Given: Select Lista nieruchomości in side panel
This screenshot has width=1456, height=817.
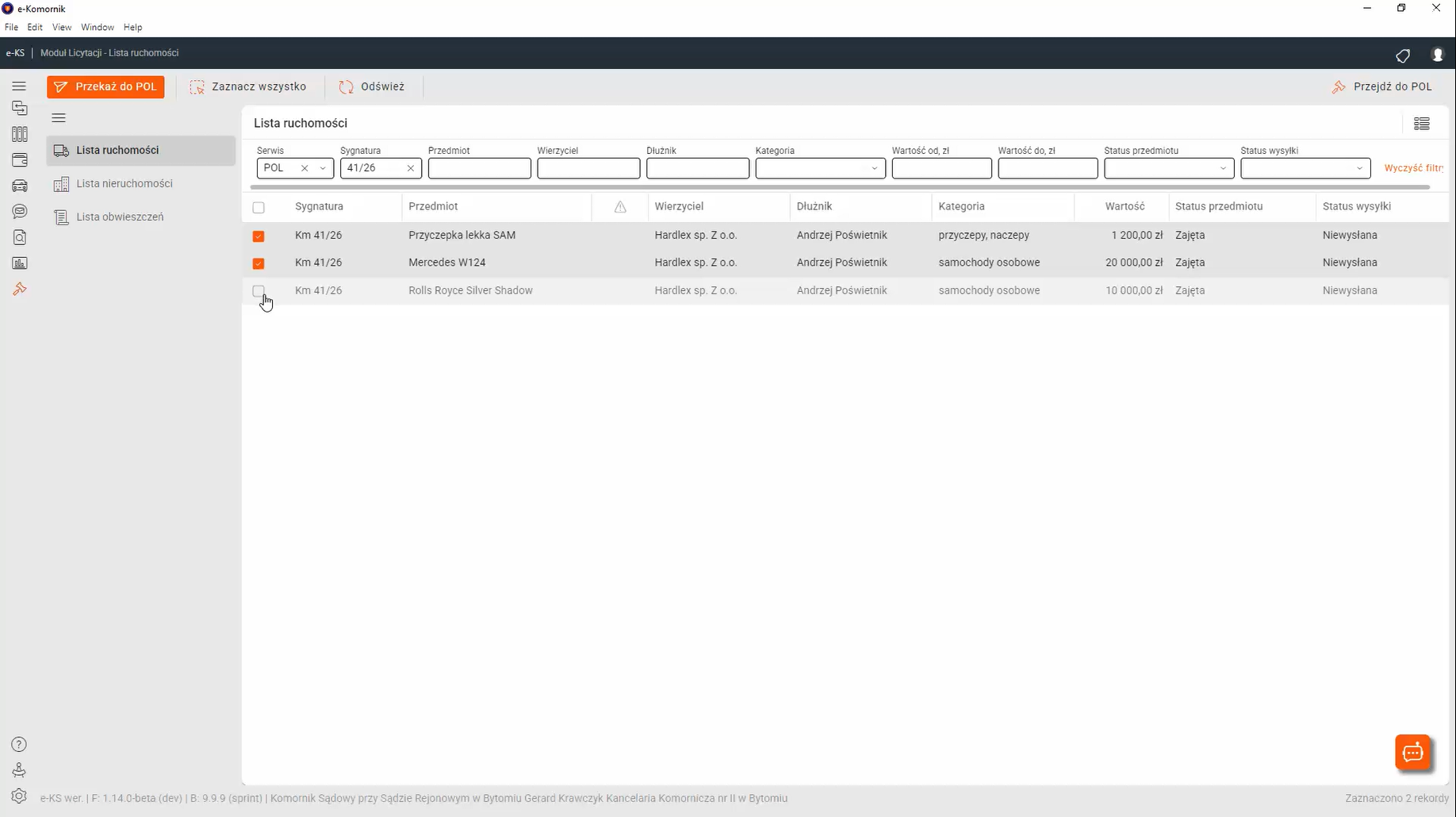Looking at the screenshot, I should [x=124, y=184].
